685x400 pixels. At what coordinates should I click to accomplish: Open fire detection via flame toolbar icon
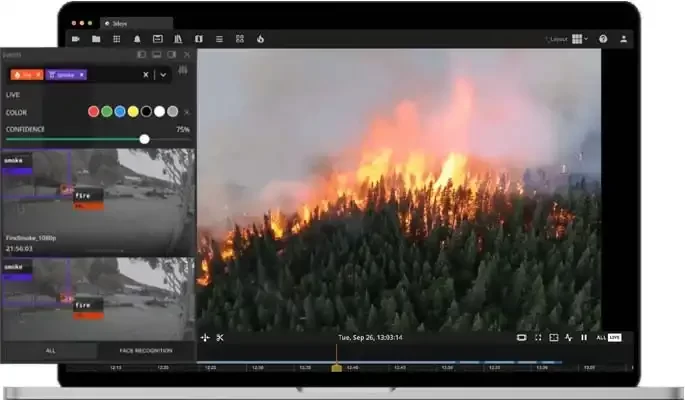pyautogui.click(x=260, y=39)
